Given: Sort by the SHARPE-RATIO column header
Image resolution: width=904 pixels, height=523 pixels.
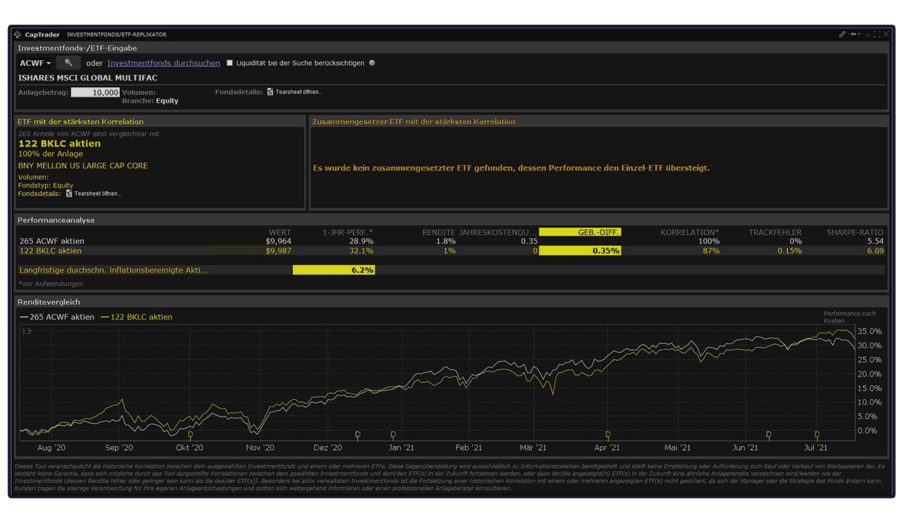Looking at the screenshot, I should click(x=855, y=232).
